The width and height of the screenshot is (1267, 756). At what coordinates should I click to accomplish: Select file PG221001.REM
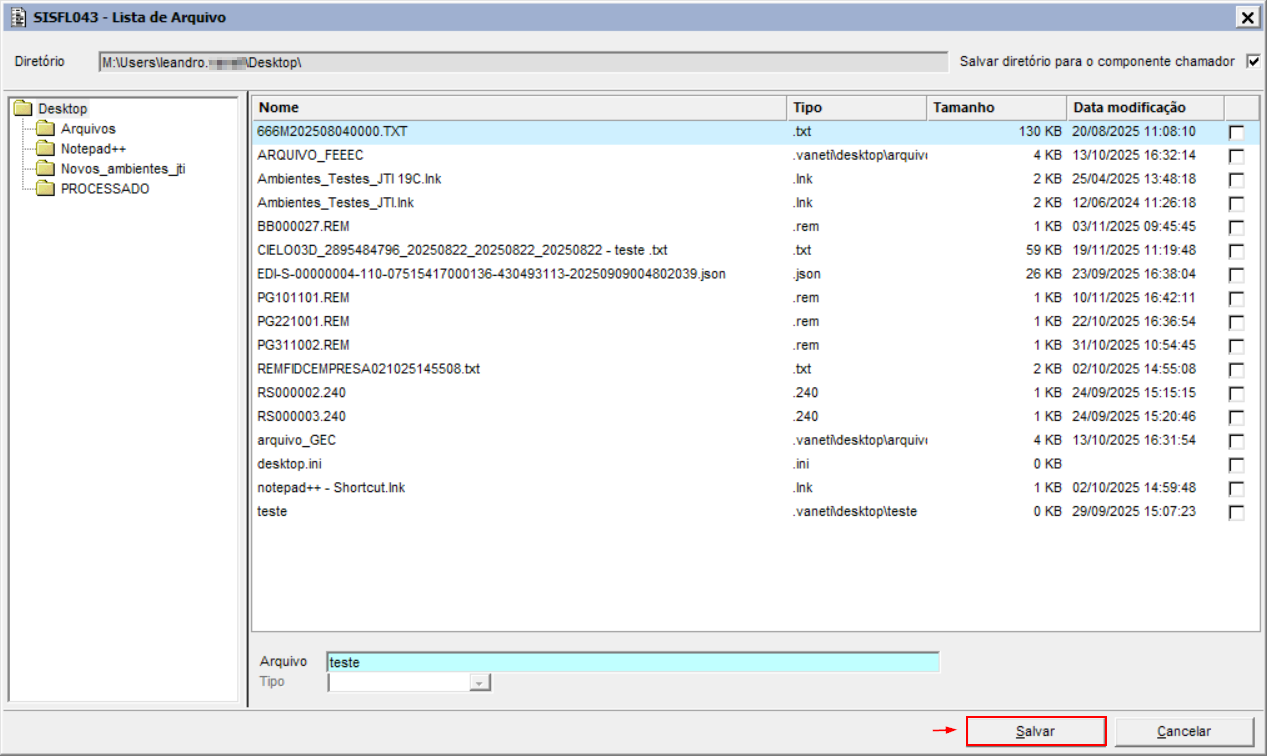[303, 322]
